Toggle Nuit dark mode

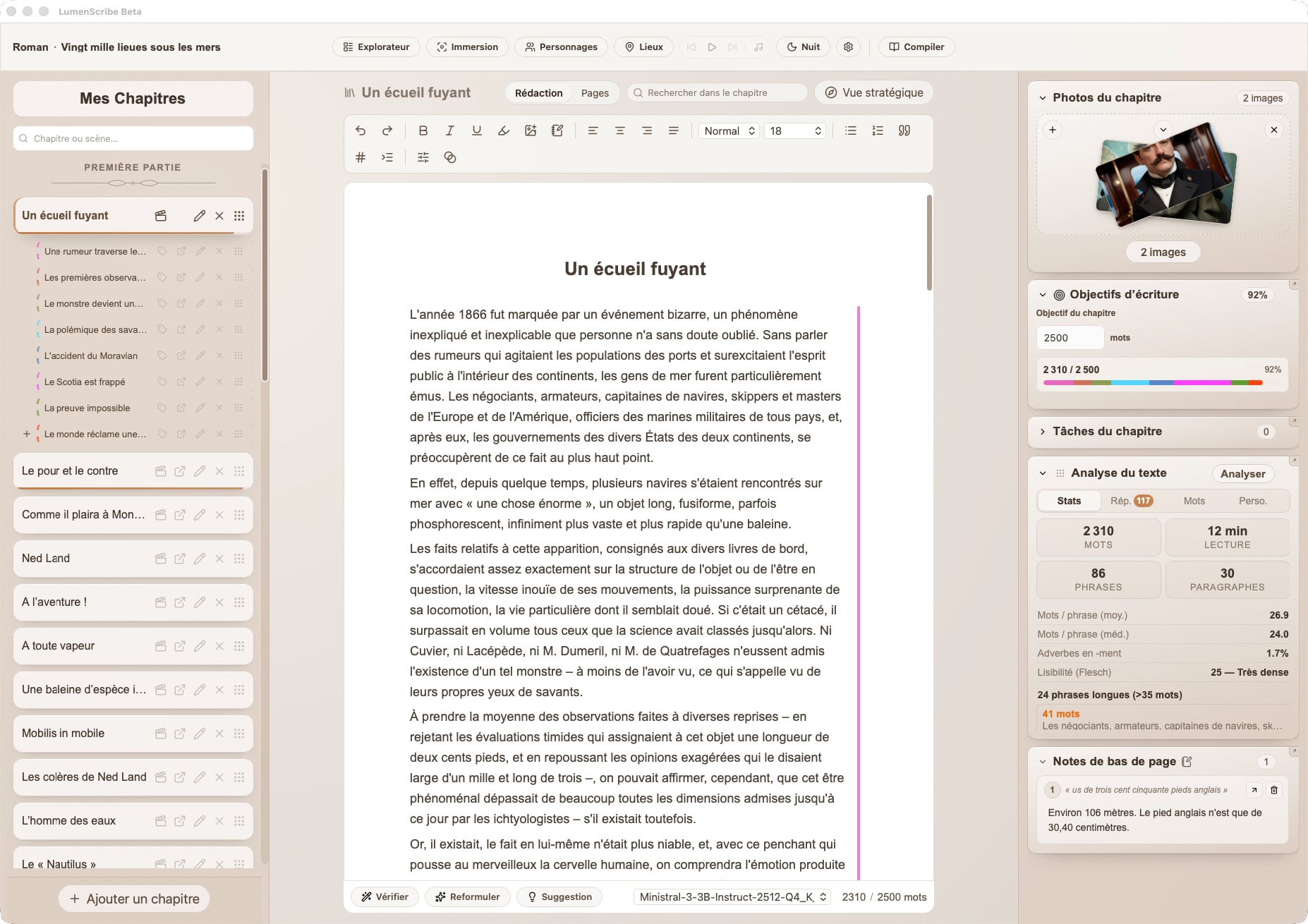tap(803, 47)
